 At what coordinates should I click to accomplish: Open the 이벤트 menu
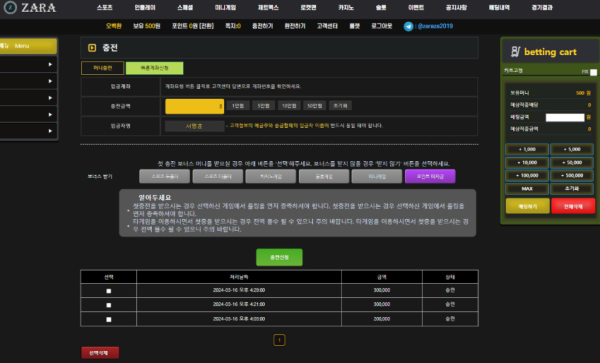(416, 8)
